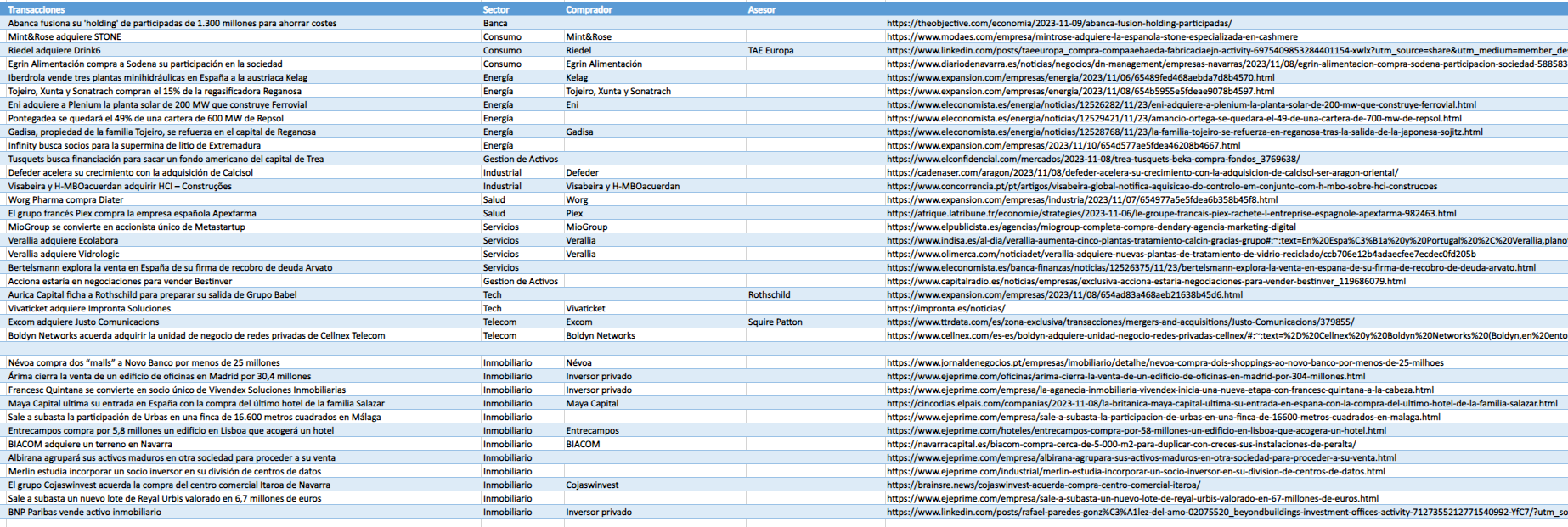Select 'Tech' sector cell in Vivaticket row

point(492,308)
